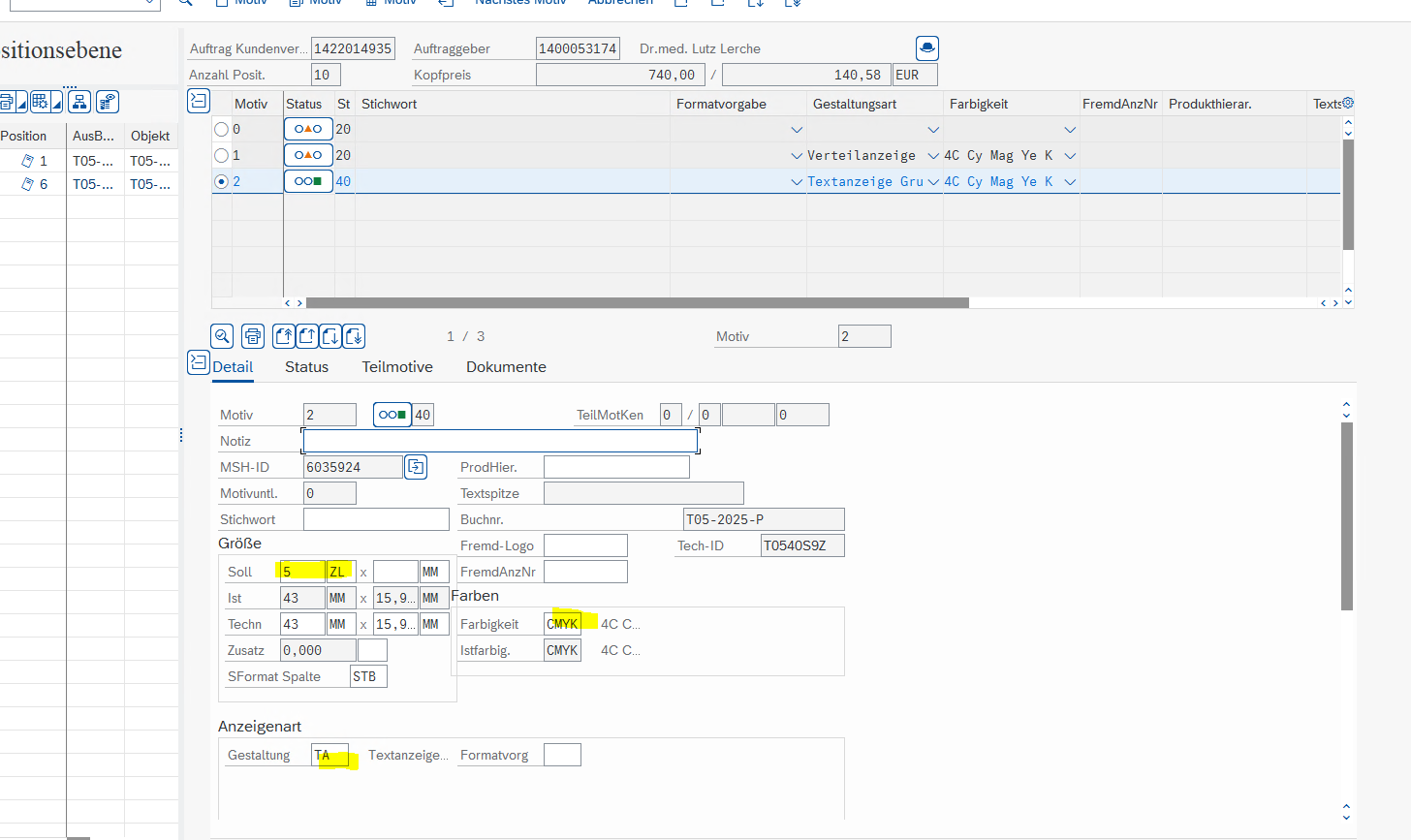
Task: Open the layout grid icon in left toolbar
Action: pyautogui.click(x=41, y=101)
